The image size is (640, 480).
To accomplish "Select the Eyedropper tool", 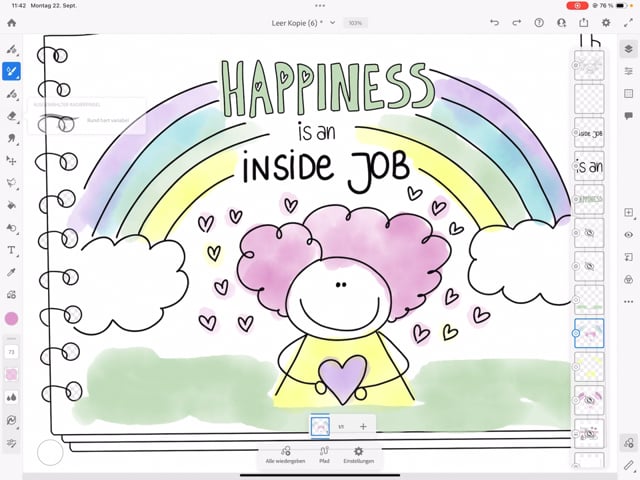I will coord(11,272).
